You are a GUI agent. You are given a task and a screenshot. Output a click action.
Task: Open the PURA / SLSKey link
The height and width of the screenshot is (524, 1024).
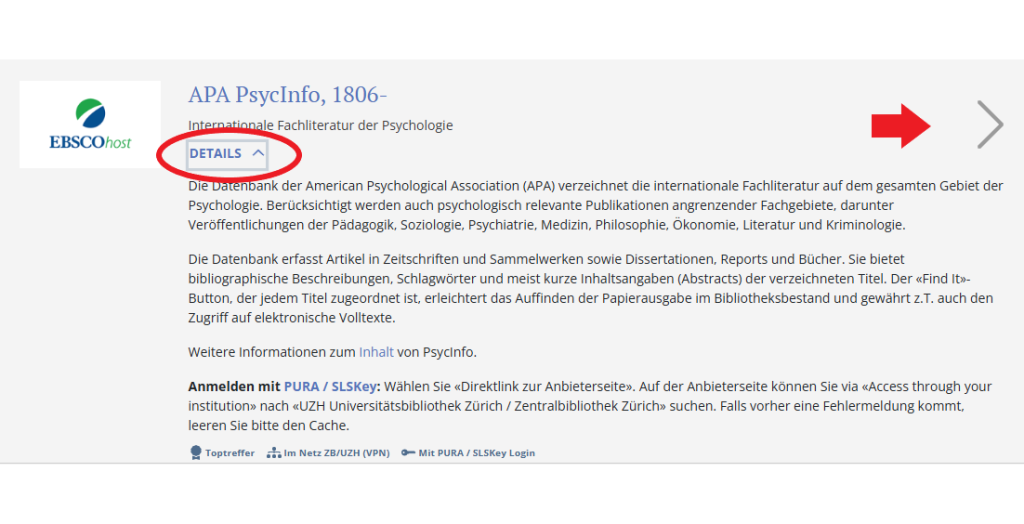[319, 386]
